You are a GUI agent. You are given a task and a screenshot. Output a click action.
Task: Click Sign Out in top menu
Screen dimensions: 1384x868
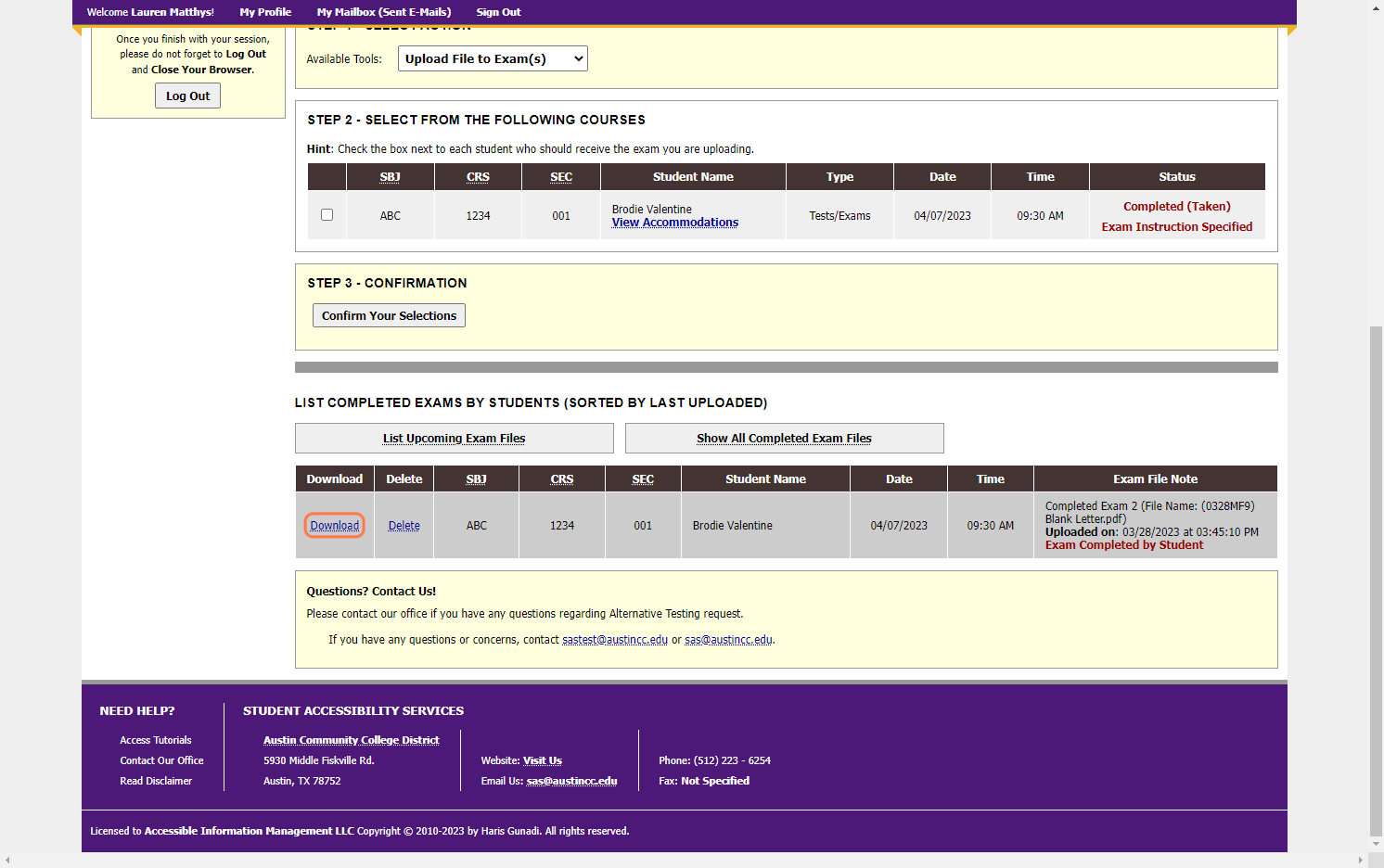498,12
